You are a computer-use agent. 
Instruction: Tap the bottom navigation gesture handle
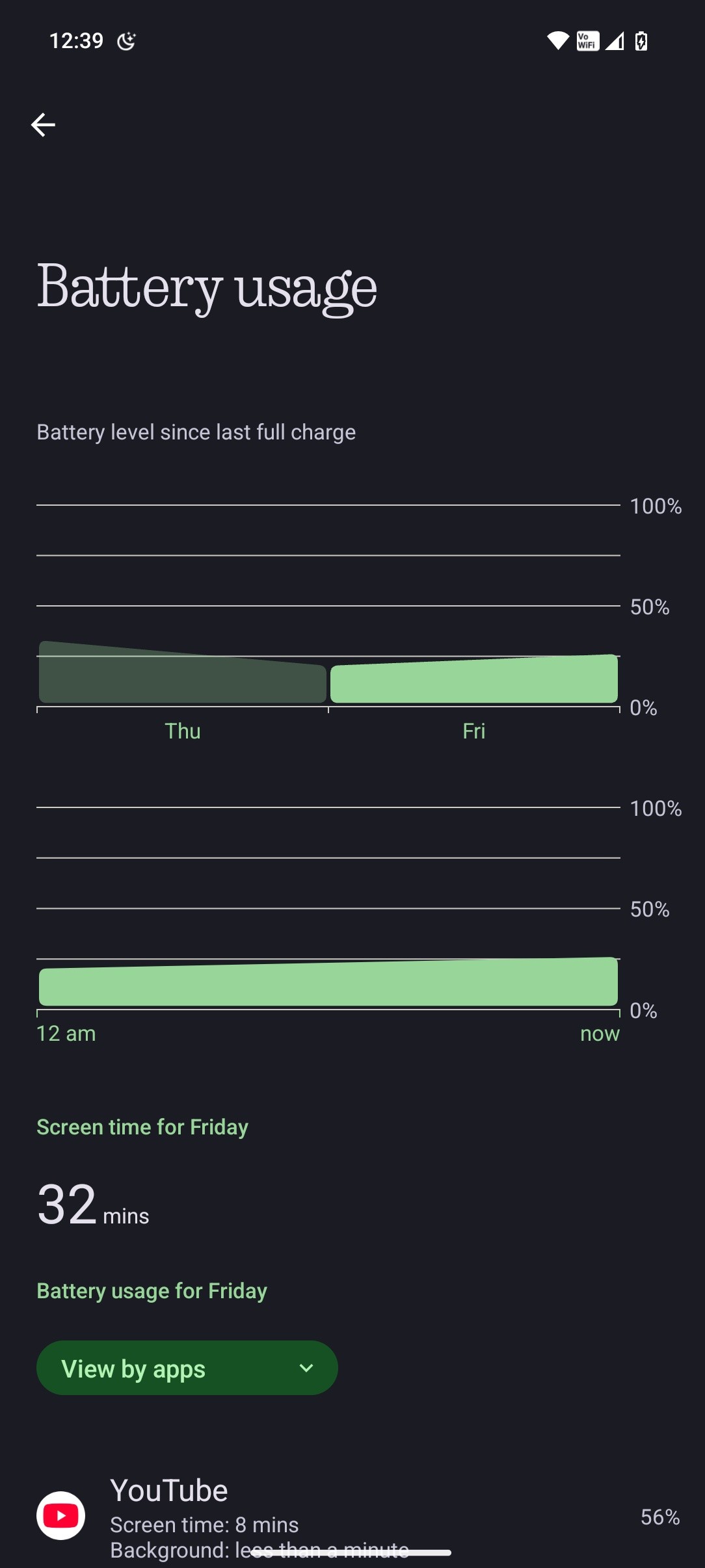(351, 1553)
